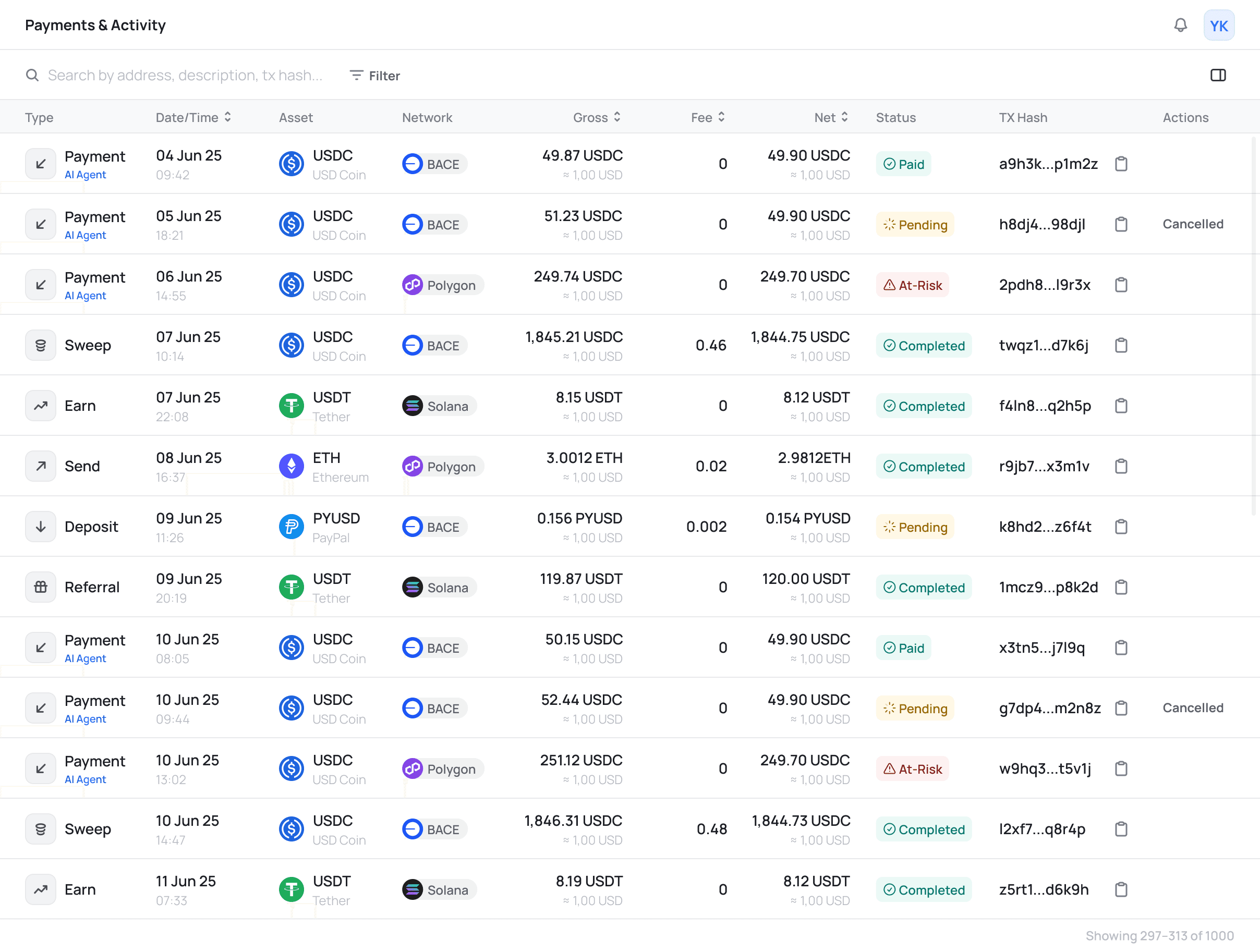Click Cancelled action on 05 Jun payment
The image size is (1260, 952).
point(1193,224)
